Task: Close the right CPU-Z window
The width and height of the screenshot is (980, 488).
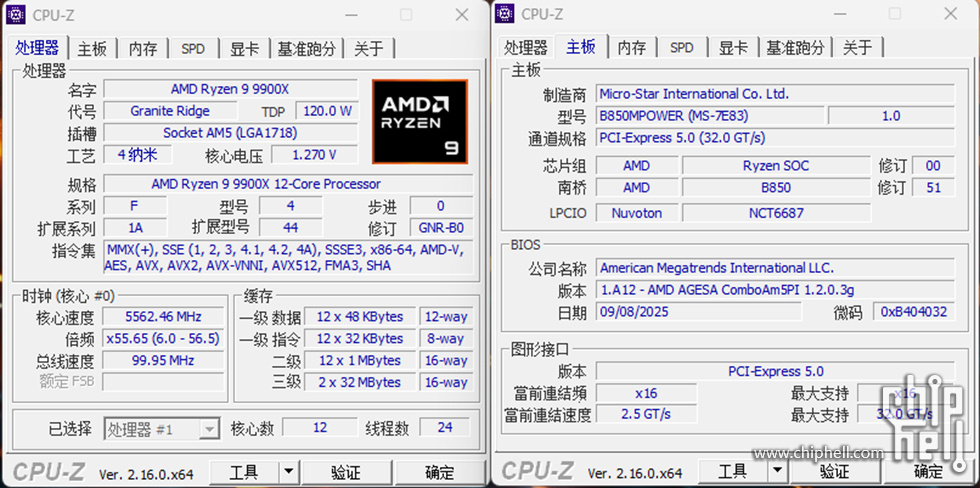Action: [x=951, y=14]
